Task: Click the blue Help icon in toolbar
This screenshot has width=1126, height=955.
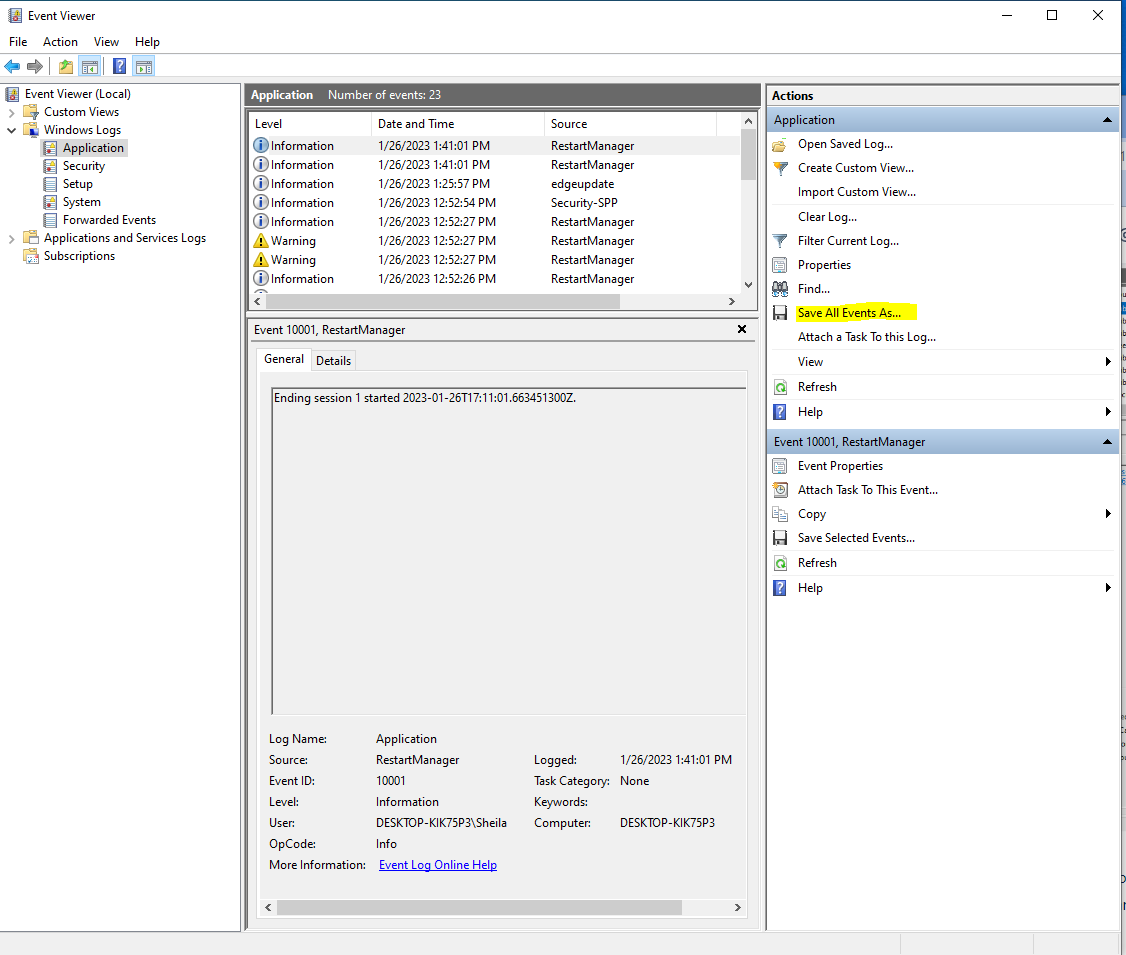Action: click(x=119, y=67)
